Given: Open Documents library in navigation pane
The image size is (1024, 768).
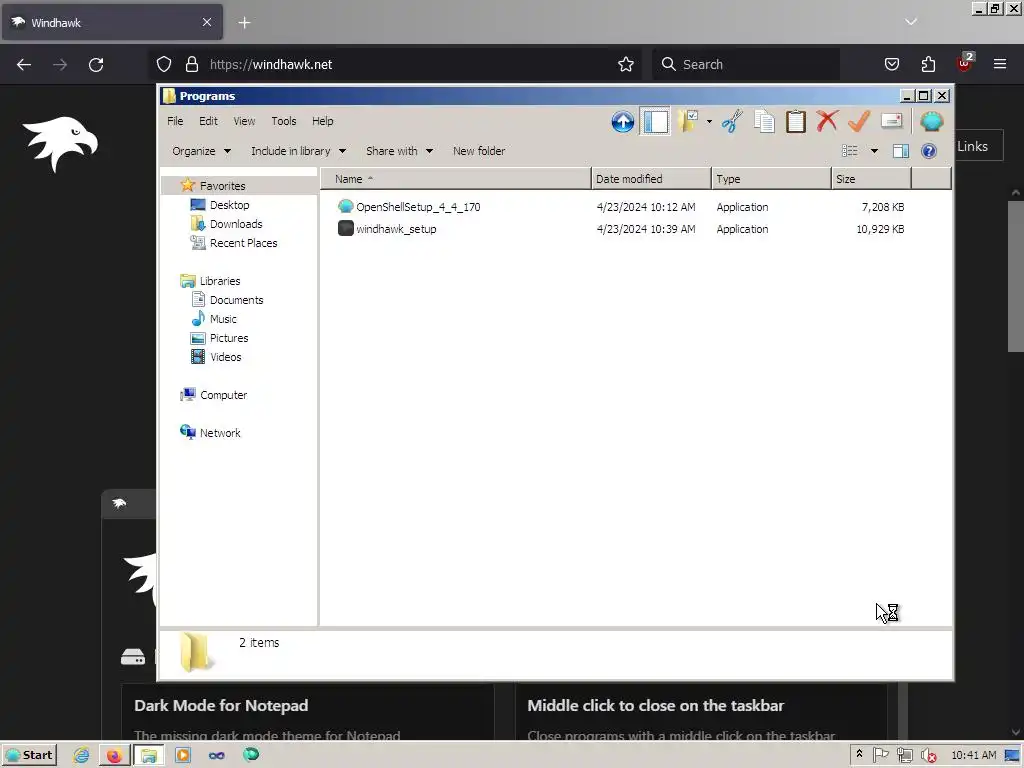Looking at the screenshot, I should pyautogui.click(x=236, y=300).
